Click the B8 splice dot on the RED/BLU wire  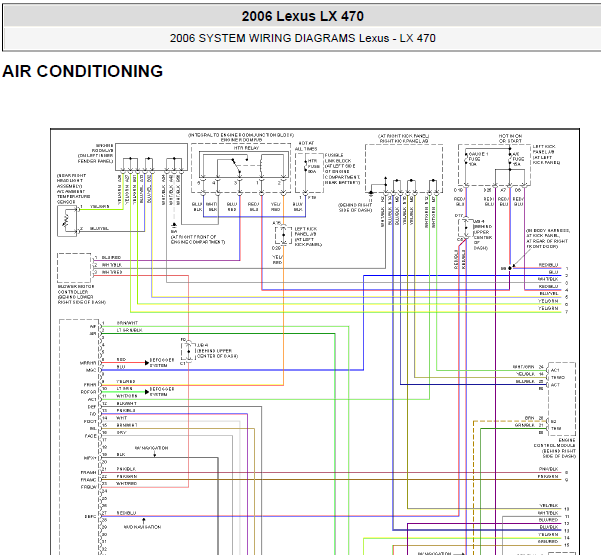pyautogui.click(x=510, y=268)
